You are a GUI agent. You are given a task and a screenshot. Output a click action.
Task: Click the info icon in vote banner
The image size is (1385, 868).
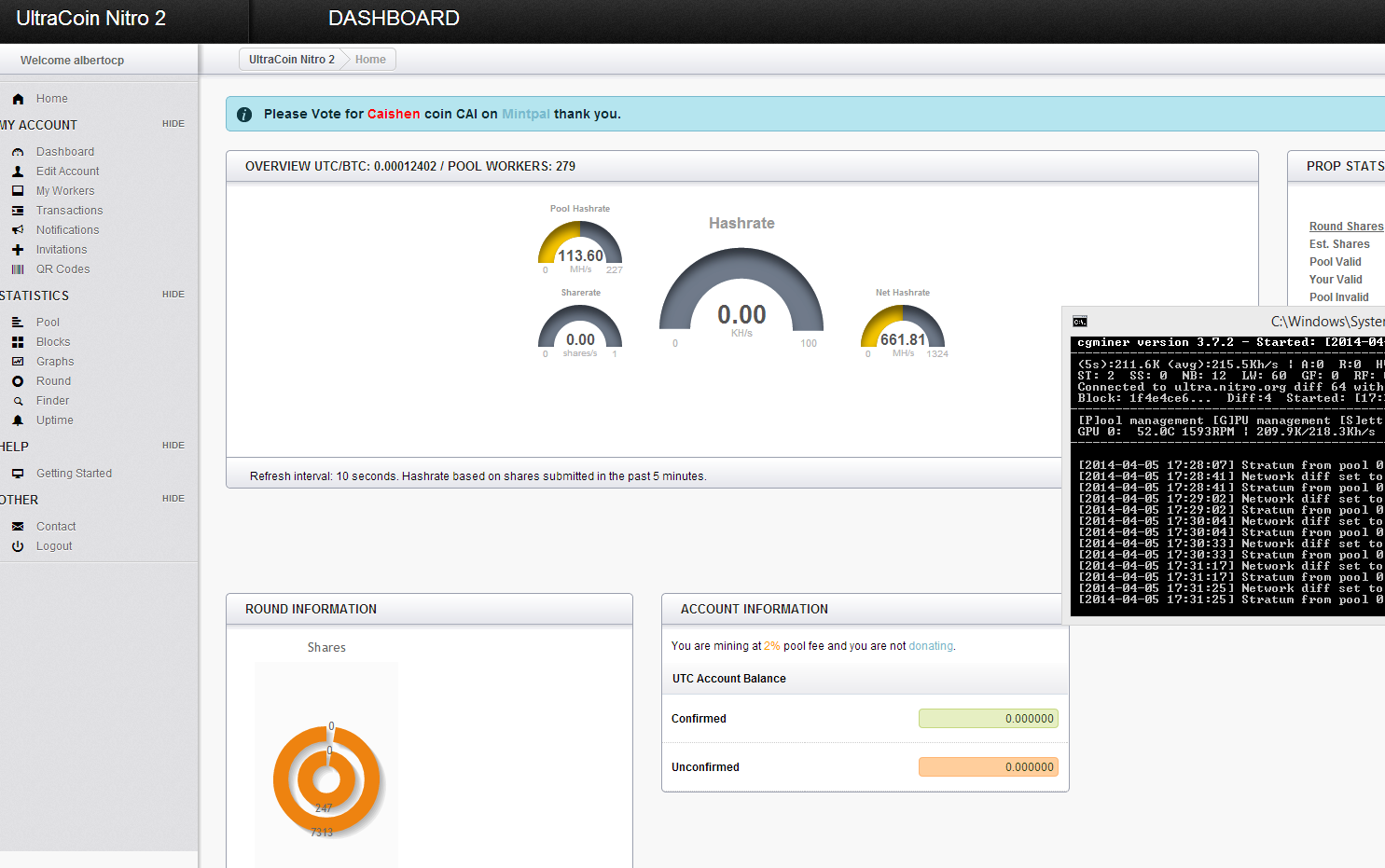point(244,115)
